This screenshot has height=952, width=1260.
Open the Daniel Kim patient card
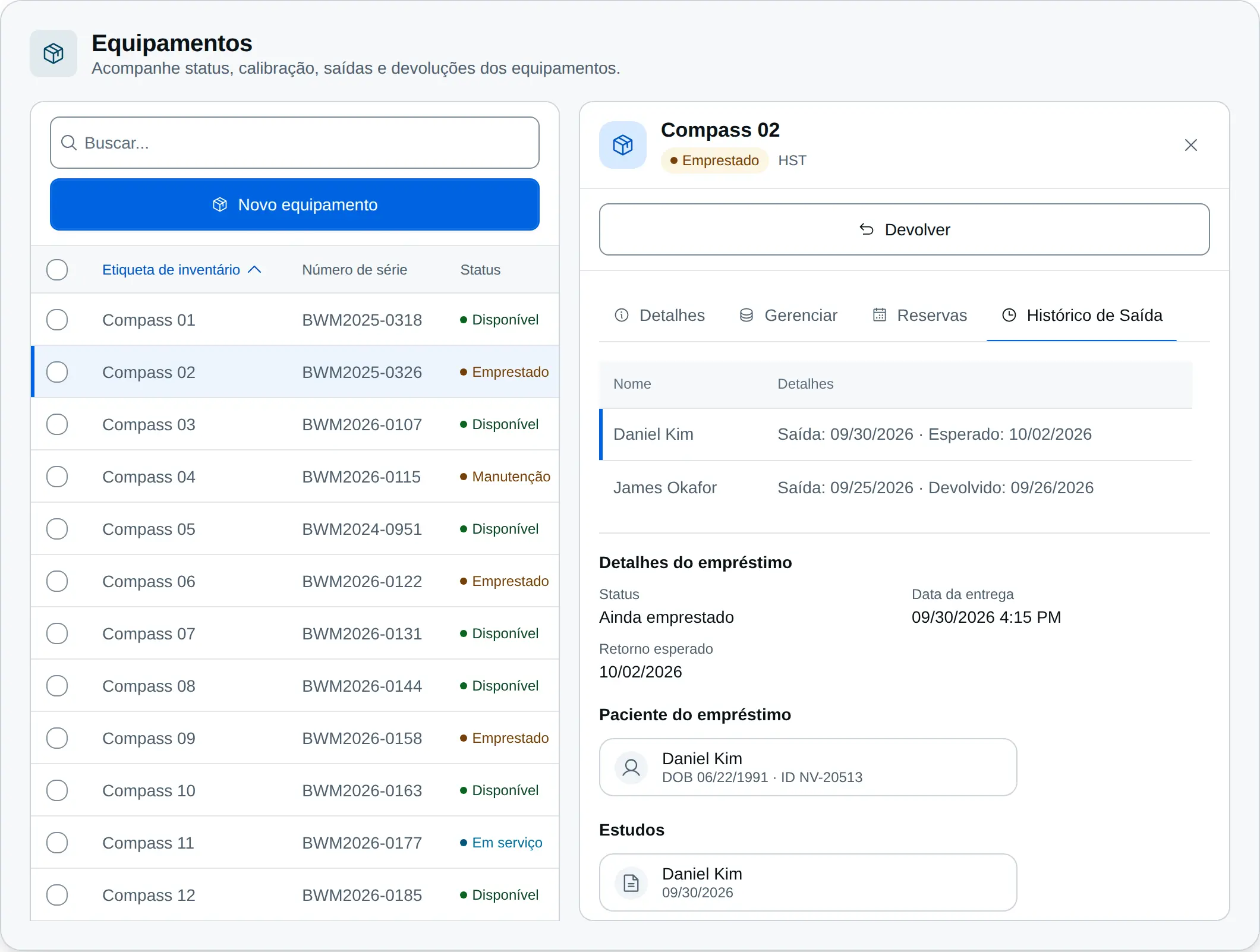point(808,767)
